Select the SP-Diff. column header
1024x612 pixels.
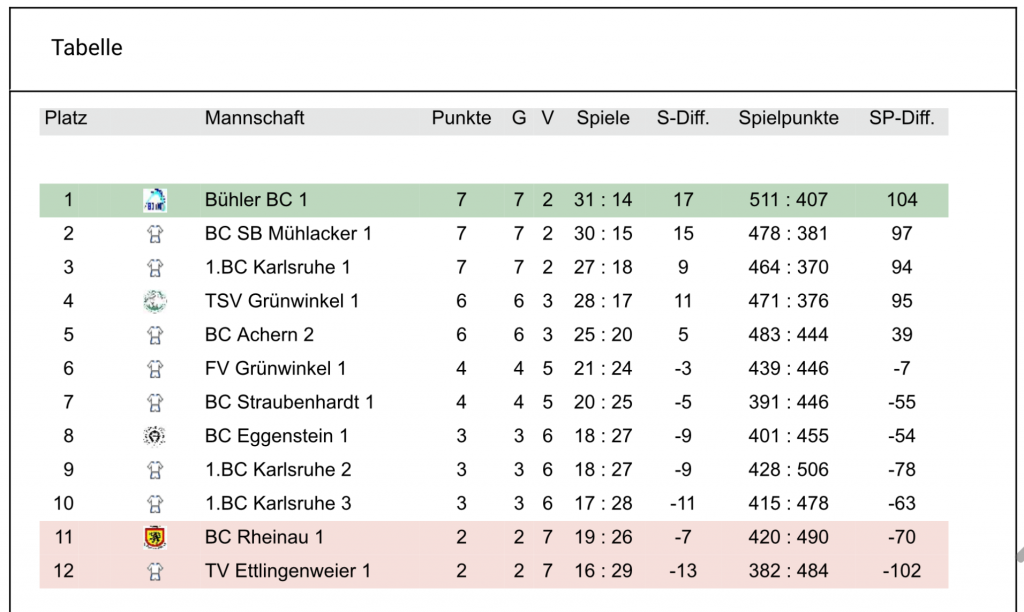click(902, 118)
